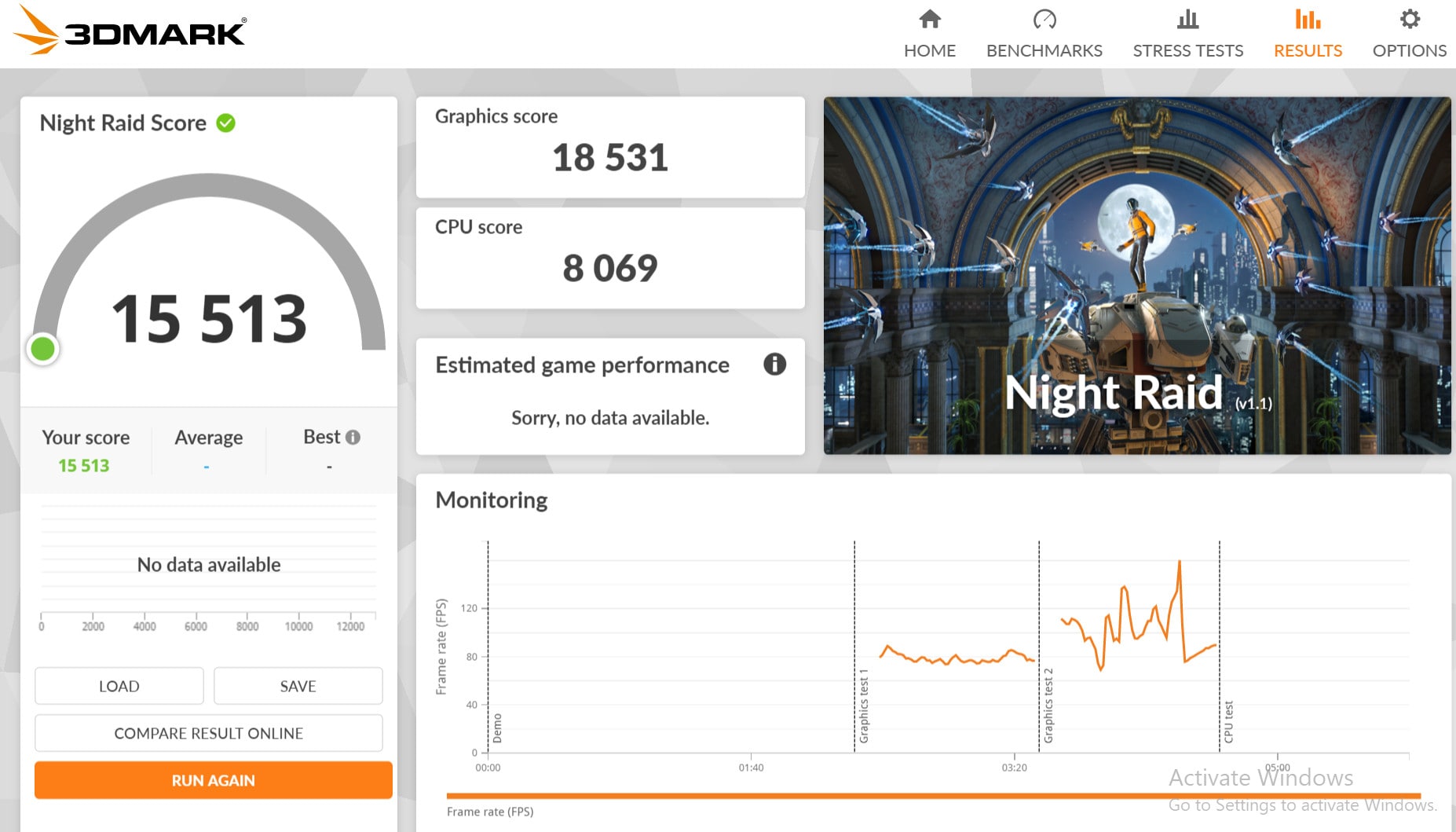Viewport: 1456px width, 832px height.
Task: Click the CPU score label
Action: tap(478, 227)
